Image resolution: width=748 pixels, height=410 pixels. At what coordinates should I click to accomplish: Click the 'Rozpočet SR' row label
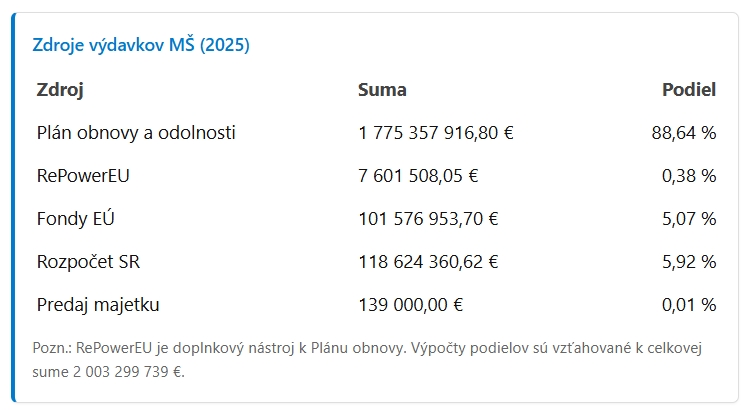click(x=89, y=262)
